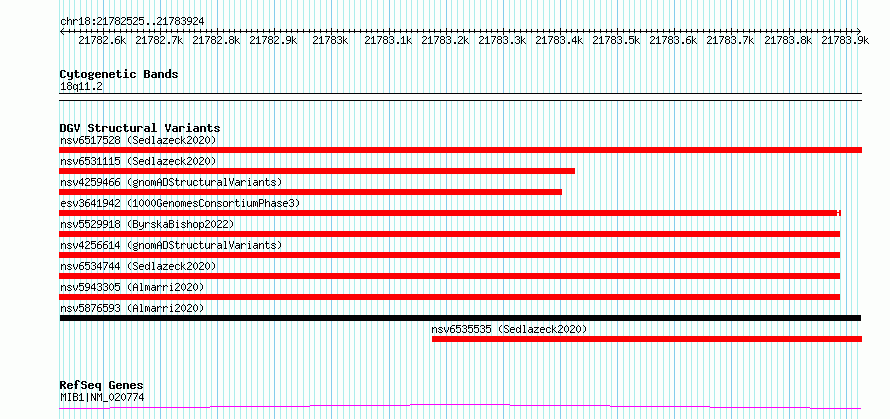Select the nsv4259466 red variant bar
The image size is (890, 419).
tap(310, 192)
